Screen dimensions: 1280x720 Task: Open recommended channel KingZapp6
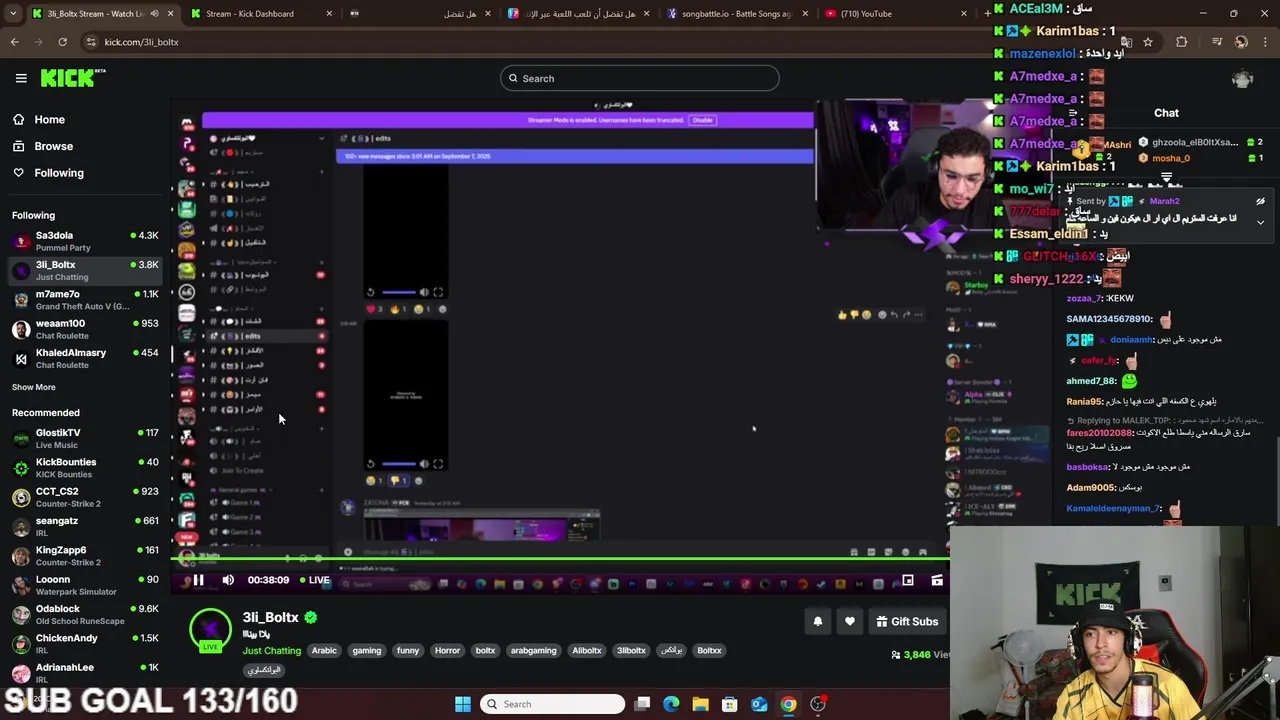85,555
